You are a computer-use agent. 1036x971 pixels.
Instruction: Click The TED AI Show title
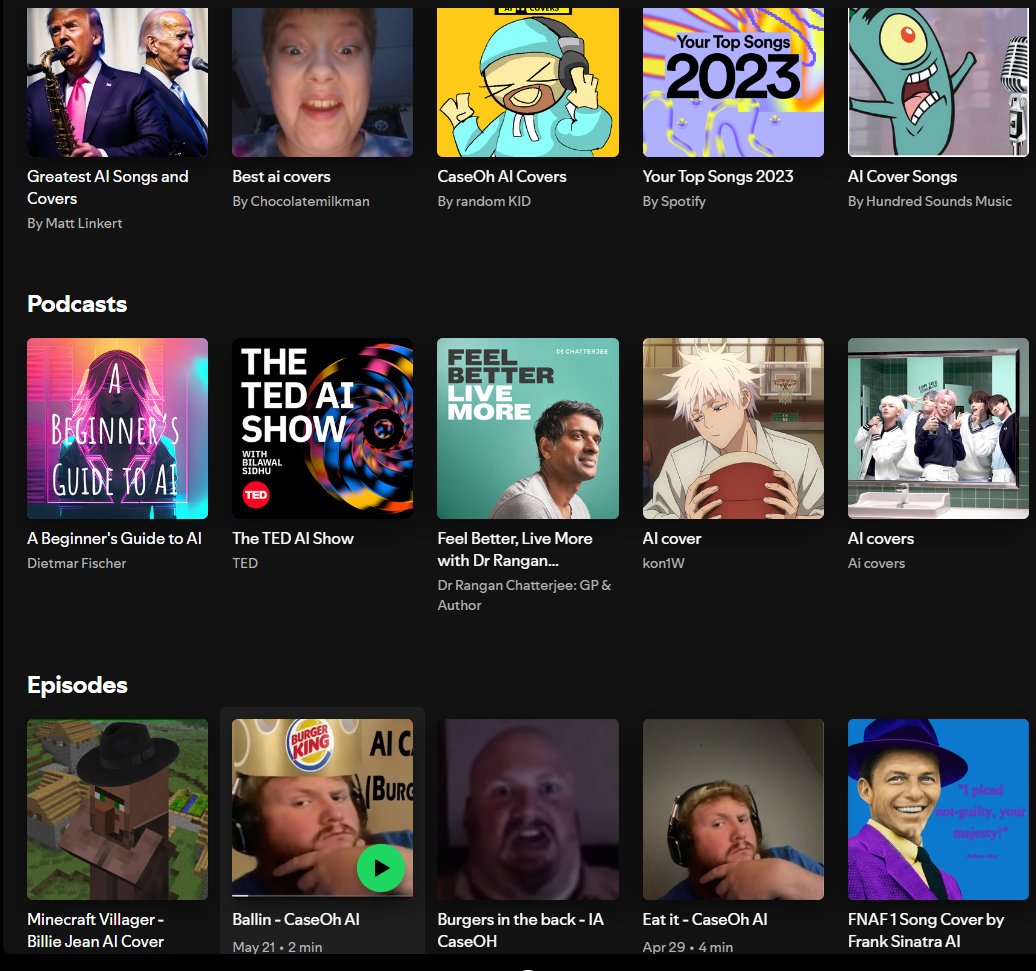tap(293, 538)
